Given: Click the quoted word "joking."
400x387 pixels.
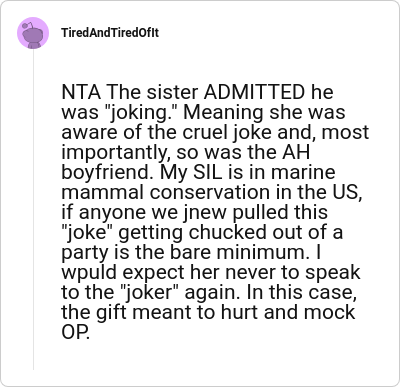Looking at the screenshot, I should click(x=141, y=113).
